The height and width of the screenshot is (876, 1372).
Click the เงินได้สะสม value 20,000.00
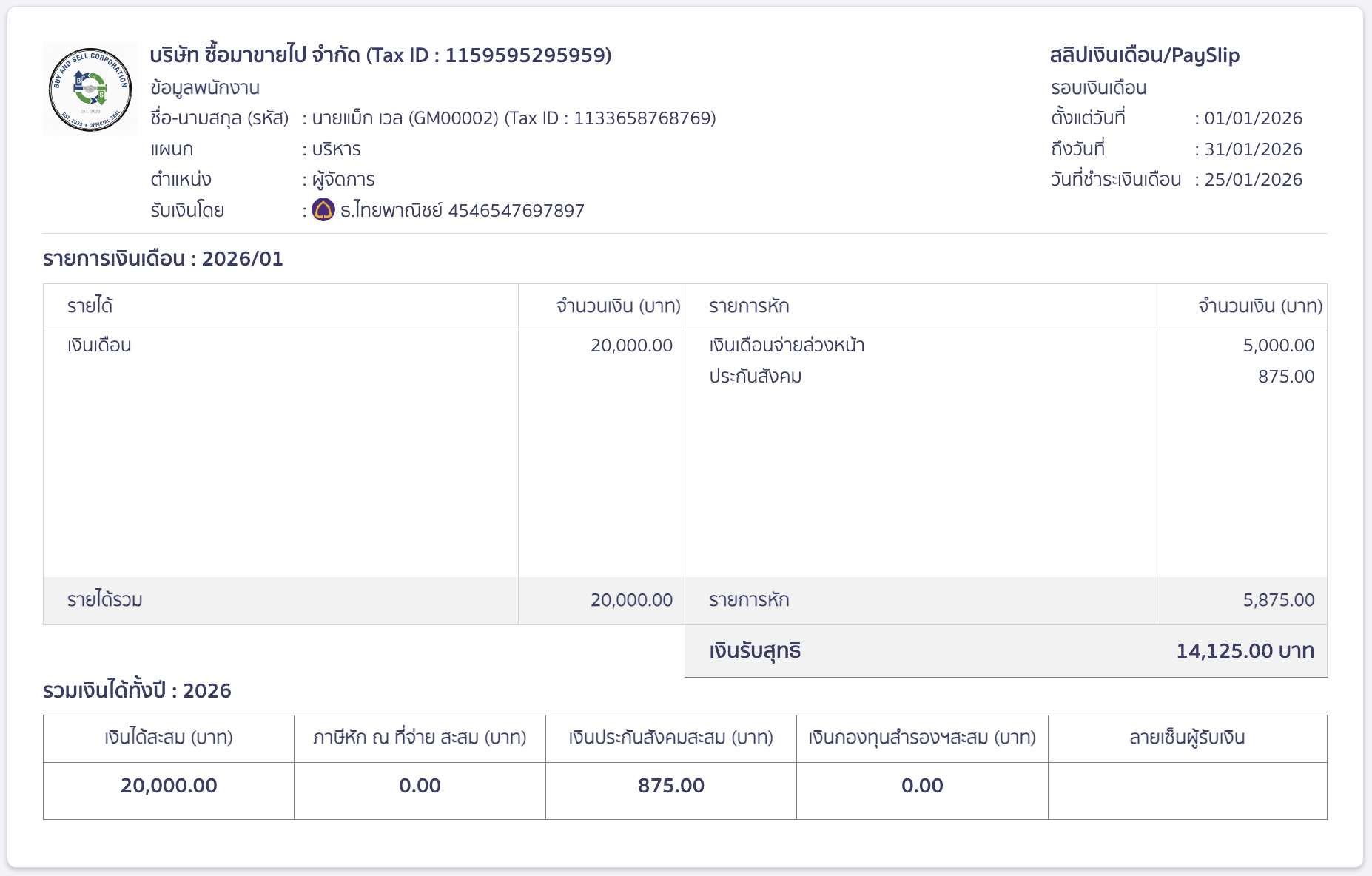tap(169, 786)
